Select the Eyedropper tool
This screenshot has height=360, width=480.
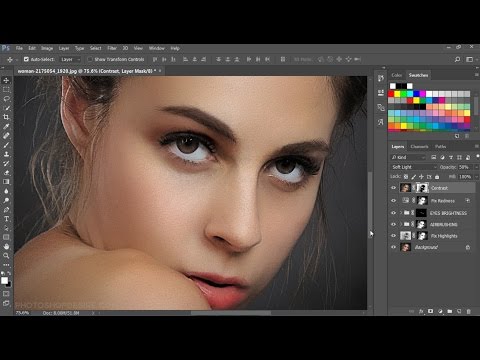pyautogui.click(x=6, y=126)
